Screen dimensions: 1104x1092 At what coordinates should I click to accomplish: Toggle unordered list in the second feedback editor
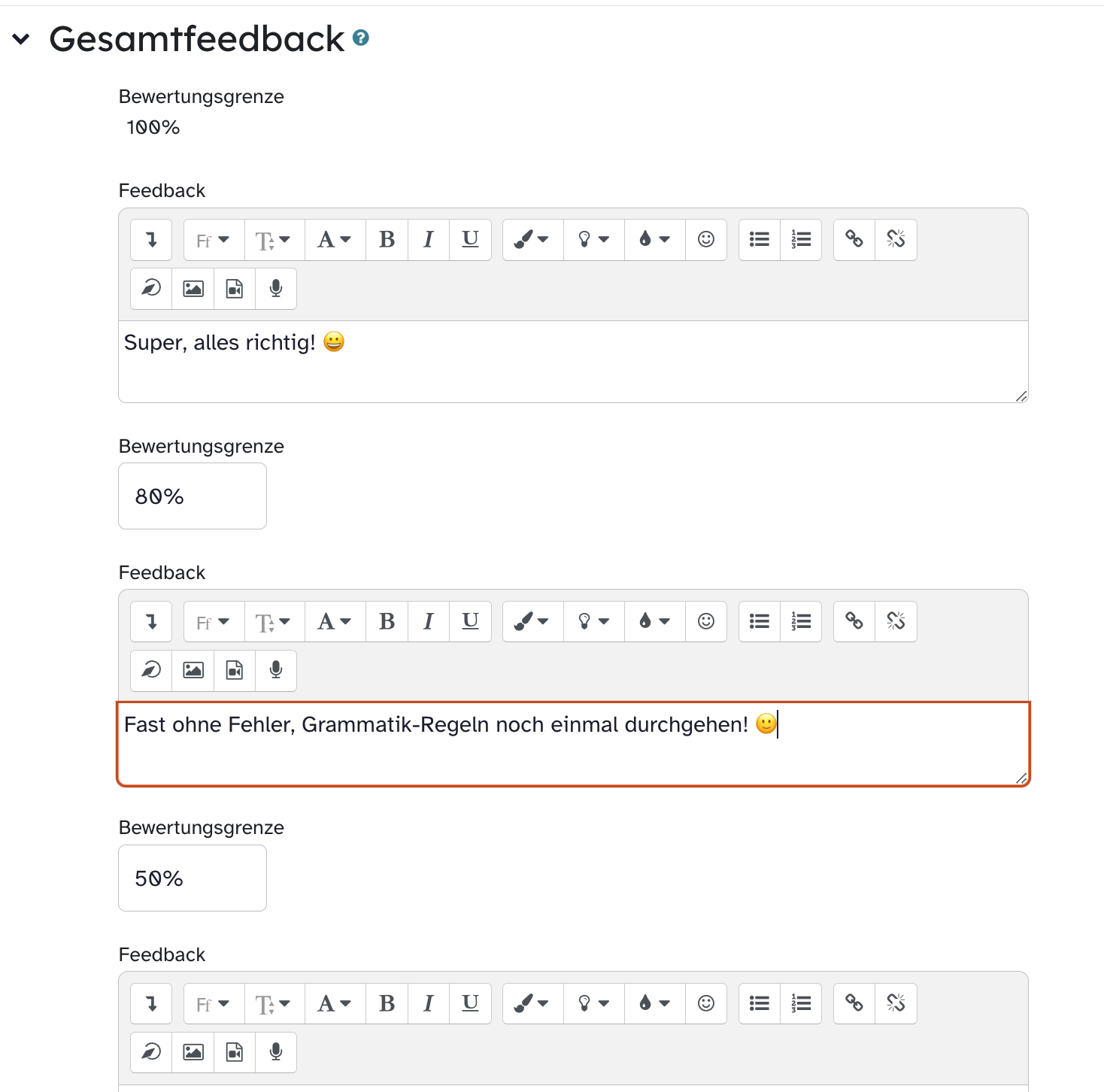point(760,622)
